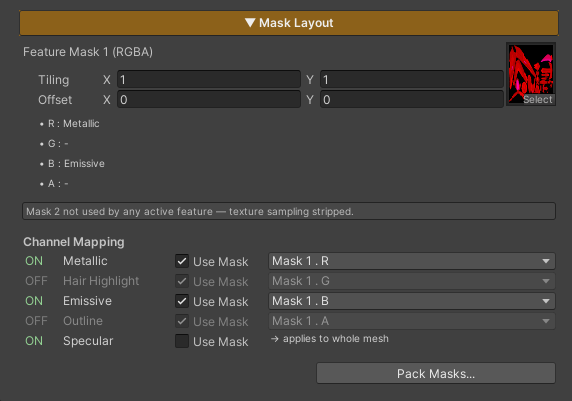Image resolution: width=572 pixels, height=401 pixels.
Task: Click the Mask 2 not used info box
Action: (x=289, y=211)
